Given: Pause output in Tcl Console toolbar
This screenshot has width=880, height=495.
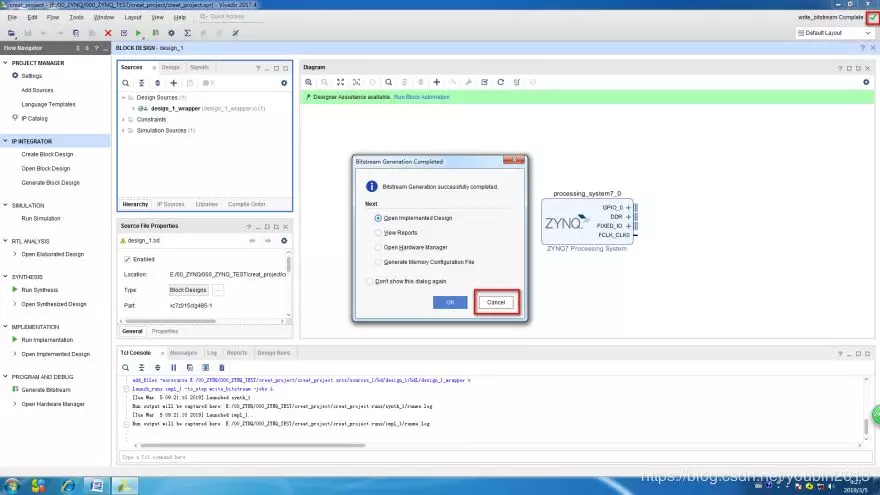Looking at the screenshot, I should pyautogui.click(x=173, y=368).
